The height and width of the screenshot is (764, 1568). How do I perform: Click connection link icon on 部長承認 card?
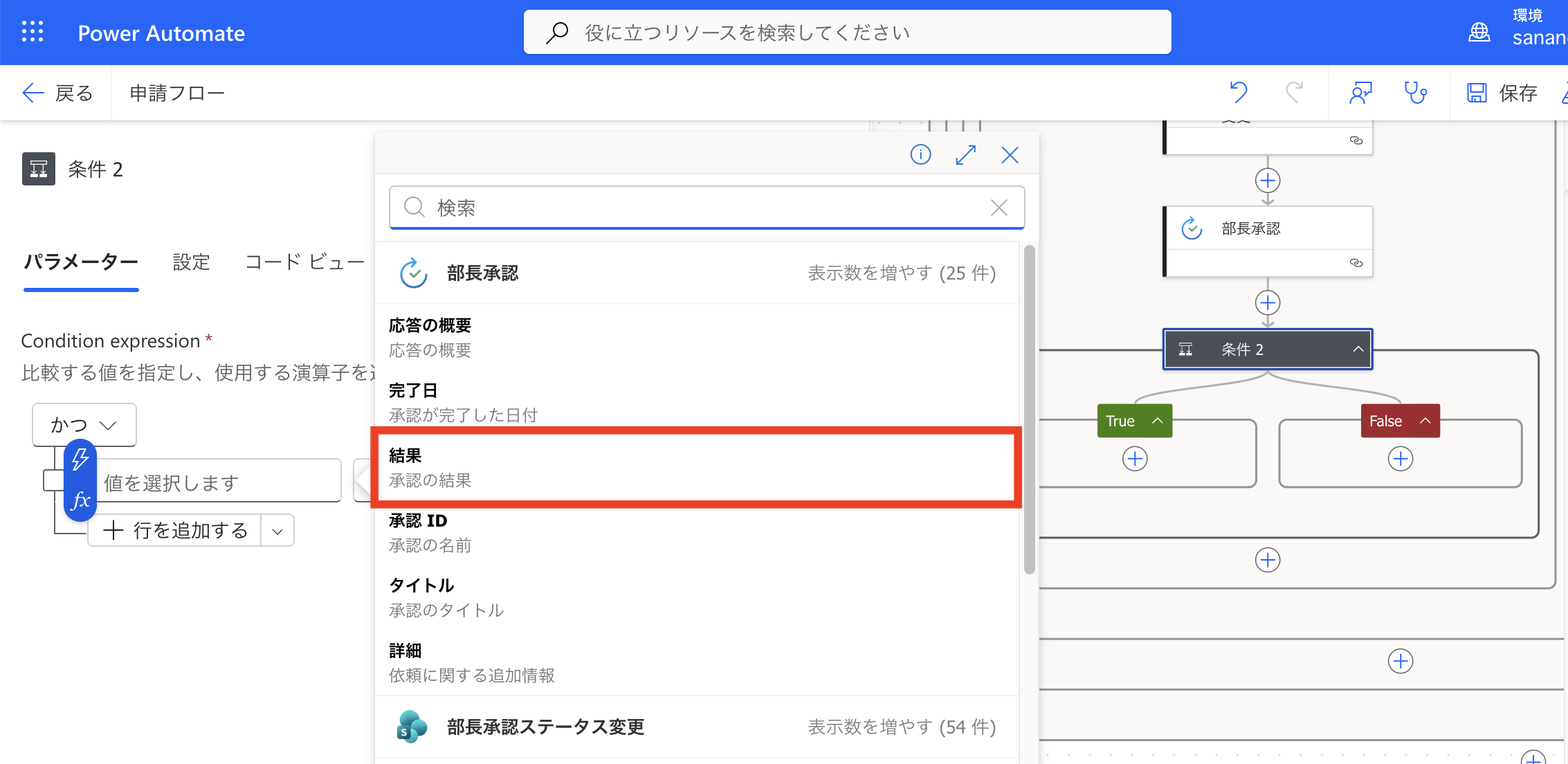(1356, 263)
